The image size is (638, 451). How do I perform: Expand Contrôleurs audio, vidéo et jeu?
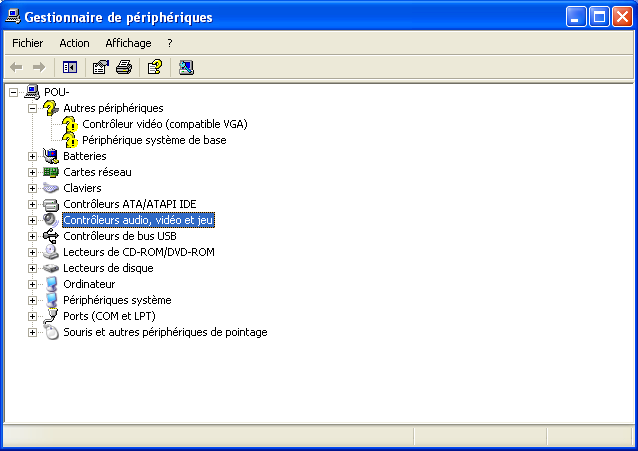tap(33, 220)
